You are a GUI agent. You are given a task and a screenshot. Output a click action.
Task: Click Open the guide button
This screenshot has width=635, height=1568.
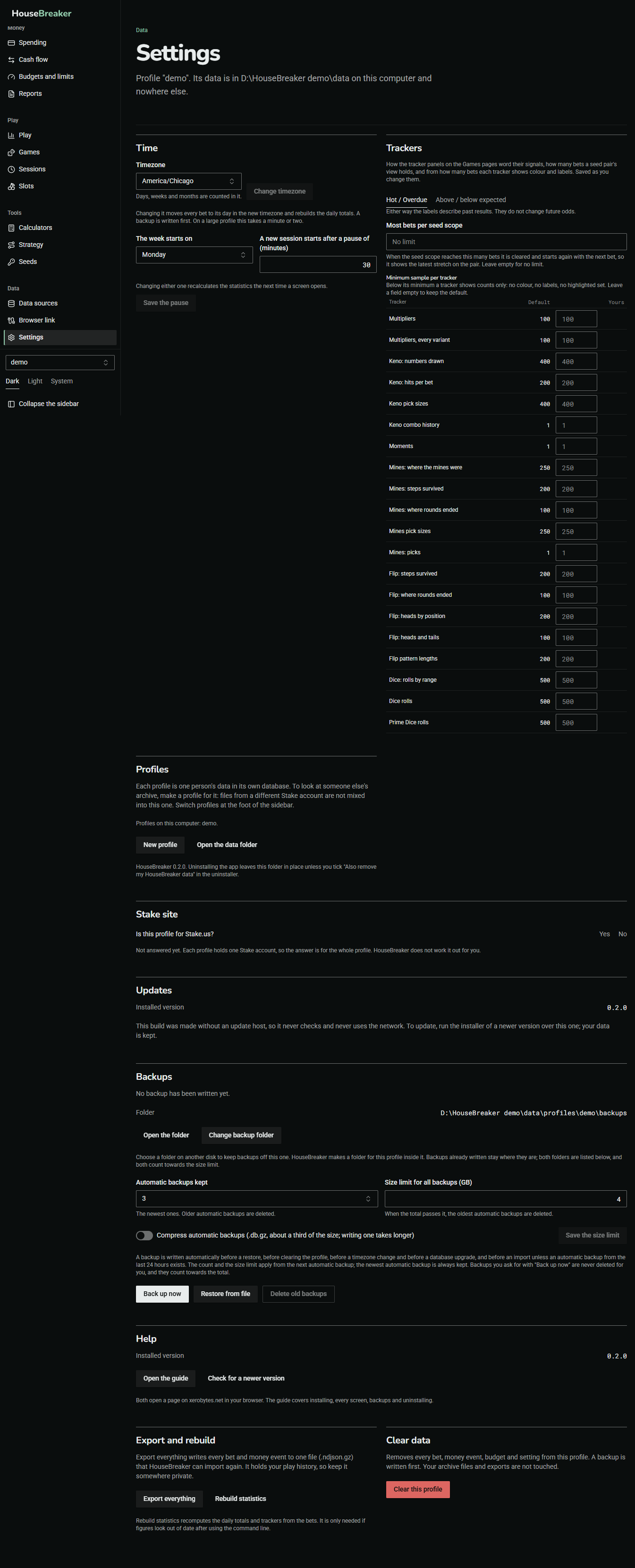[166, 1378]
